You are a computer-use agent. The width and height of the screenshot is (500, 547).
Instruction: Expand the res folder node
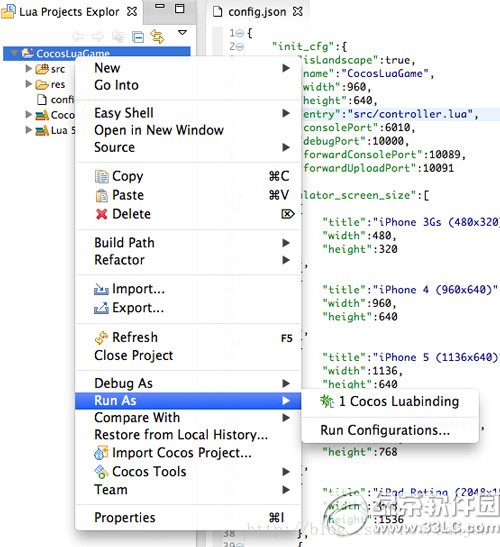coord(29,84)
